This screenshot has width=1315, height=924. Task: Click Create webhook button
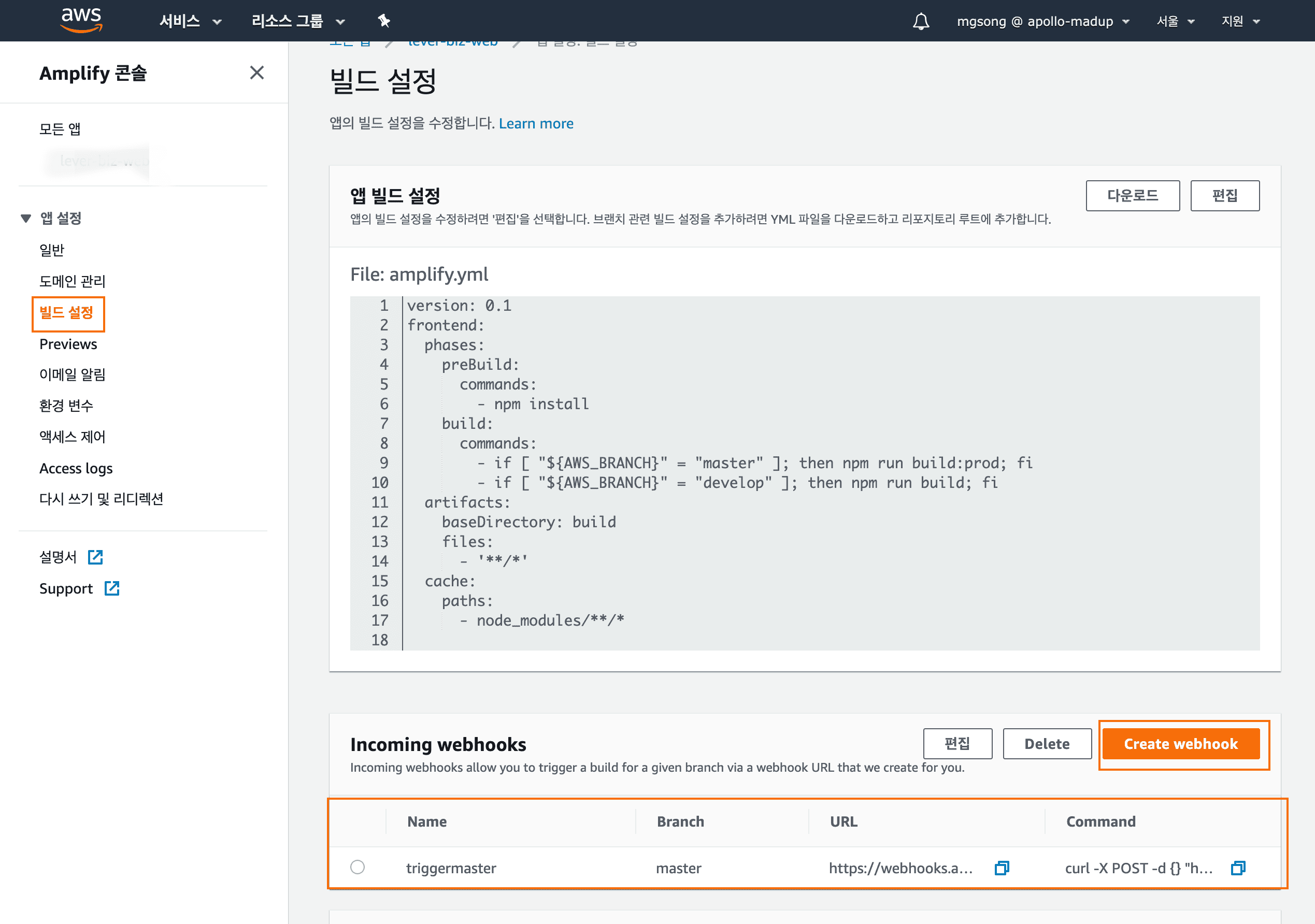[x=1180, y=744]
